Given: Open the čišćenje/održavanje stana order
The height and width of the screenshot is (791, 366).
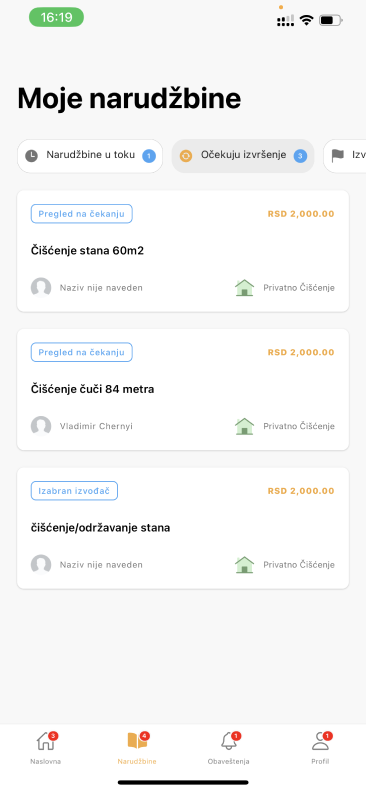Looking at the screenshot, I should [183, 528].
